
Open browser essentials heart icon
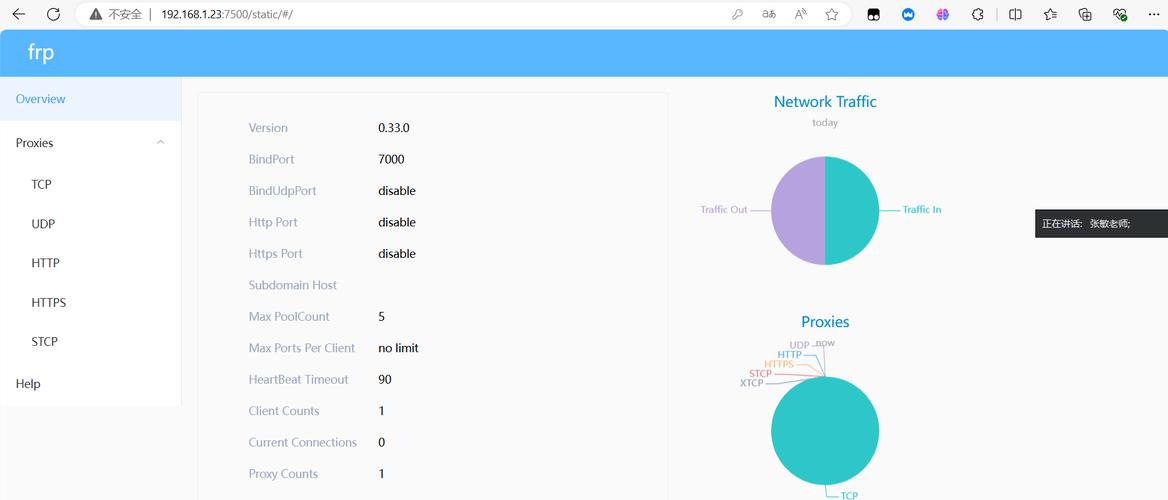(1120, 14)
